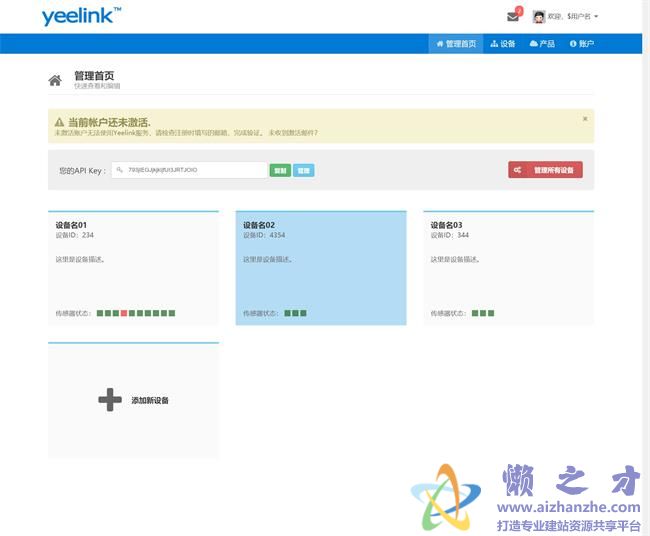
Task: Click the red sensor status square in 设备名01
Action: [x=124, y=313]
